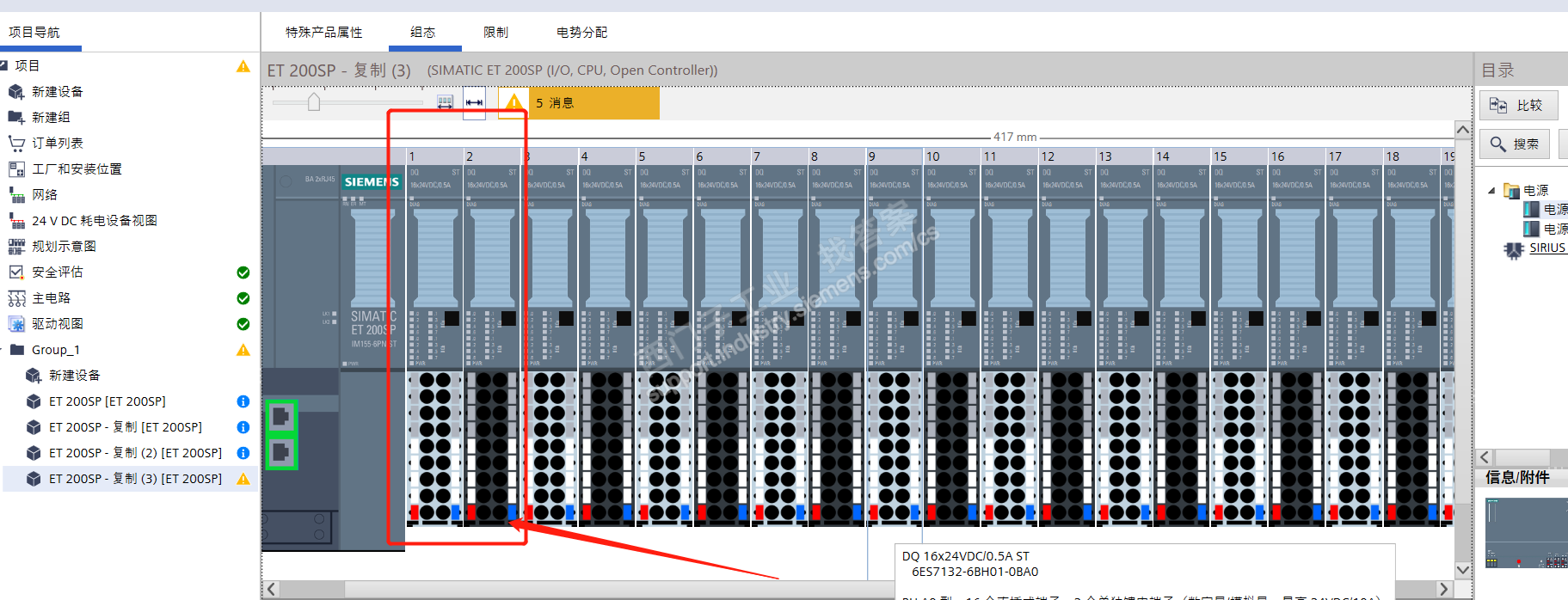Click the 网络 view icon
The height and width of the screenshot is (600, 1568).
tap(16, 195)
